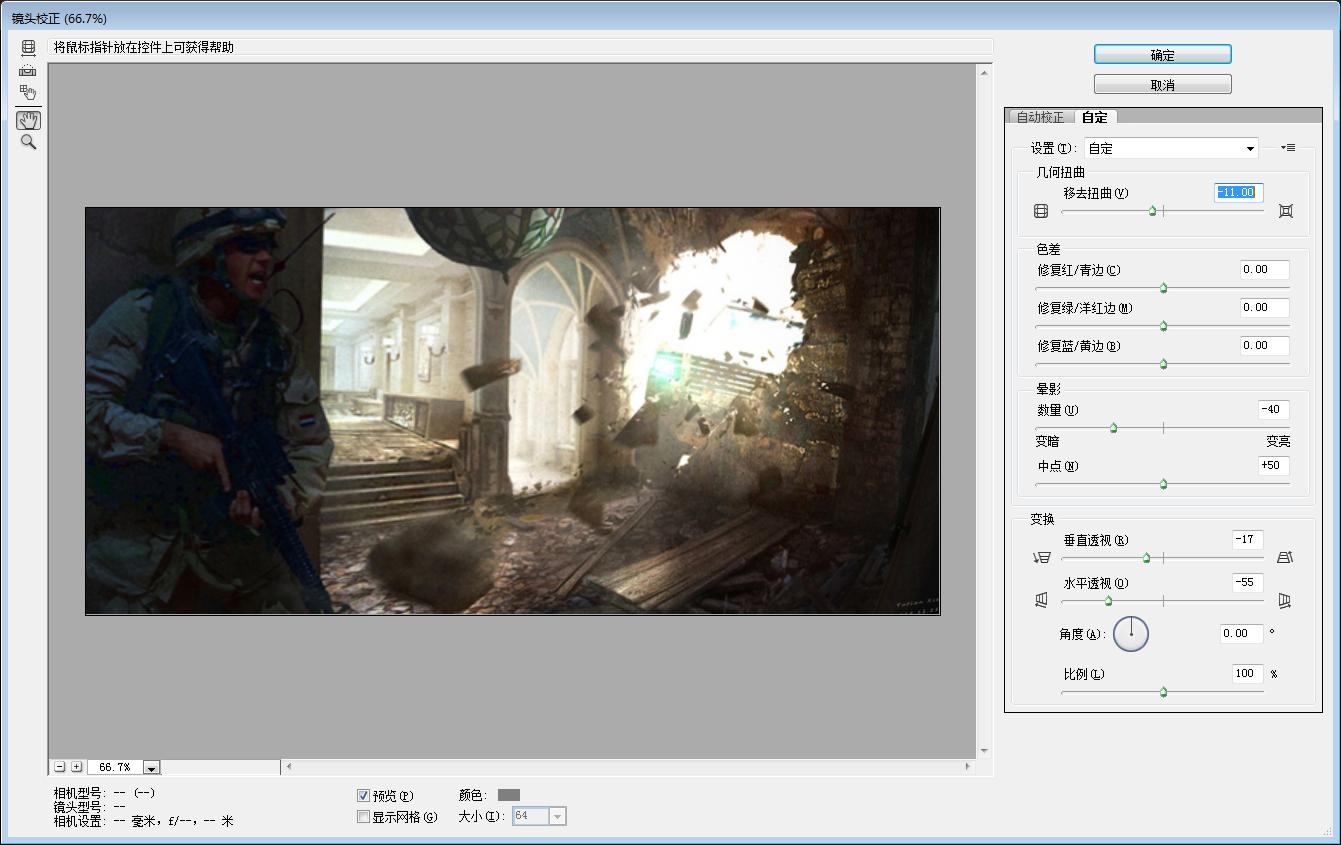Image resolution: width=1341 pixels, height=845 pixels.
Task: Click the 水平透视 slider handle
Action: pos(1108,601)
